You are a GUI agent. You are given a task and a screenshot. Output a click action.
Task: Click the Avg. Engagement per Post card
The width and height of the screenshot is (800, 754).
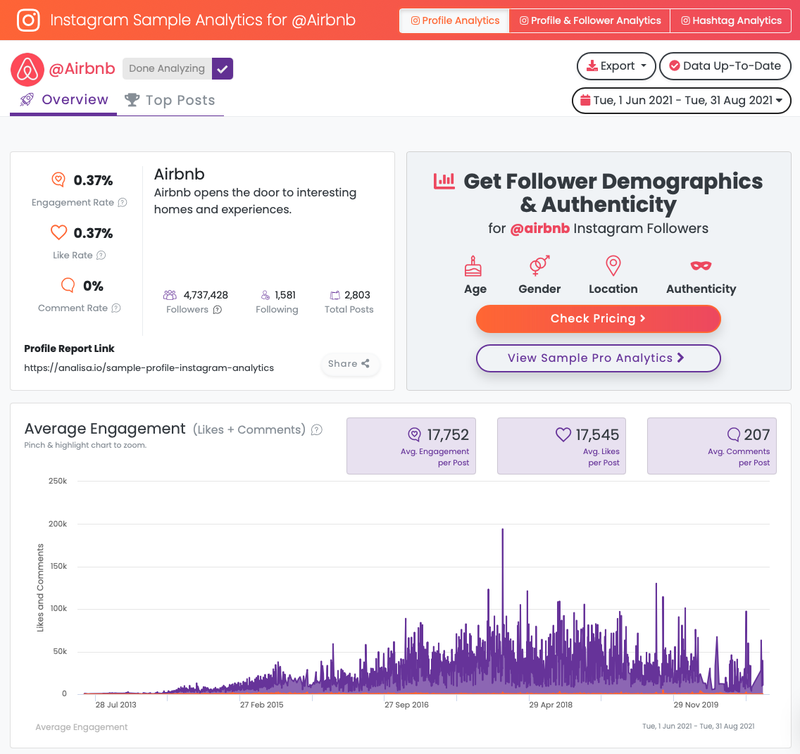411,446
